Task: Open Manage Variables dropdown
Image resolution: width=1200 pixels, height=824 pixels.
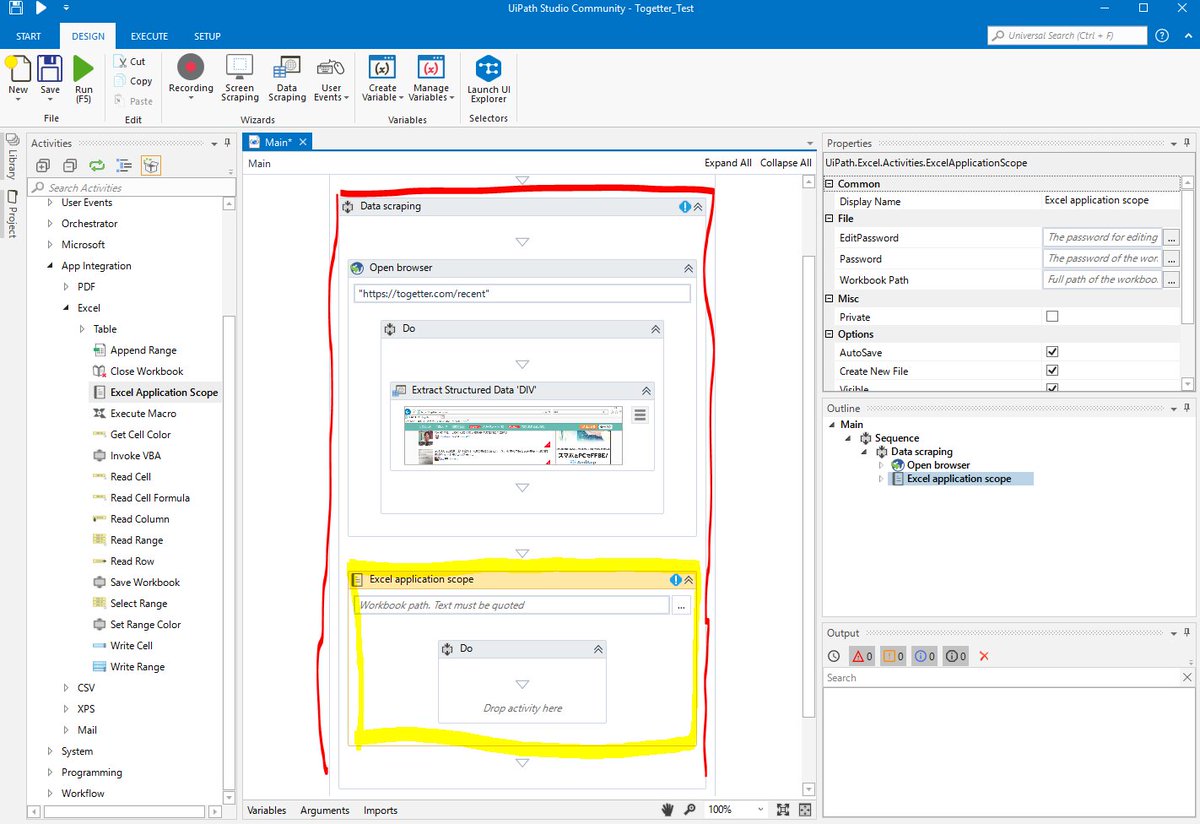Action: pos(431,78)
